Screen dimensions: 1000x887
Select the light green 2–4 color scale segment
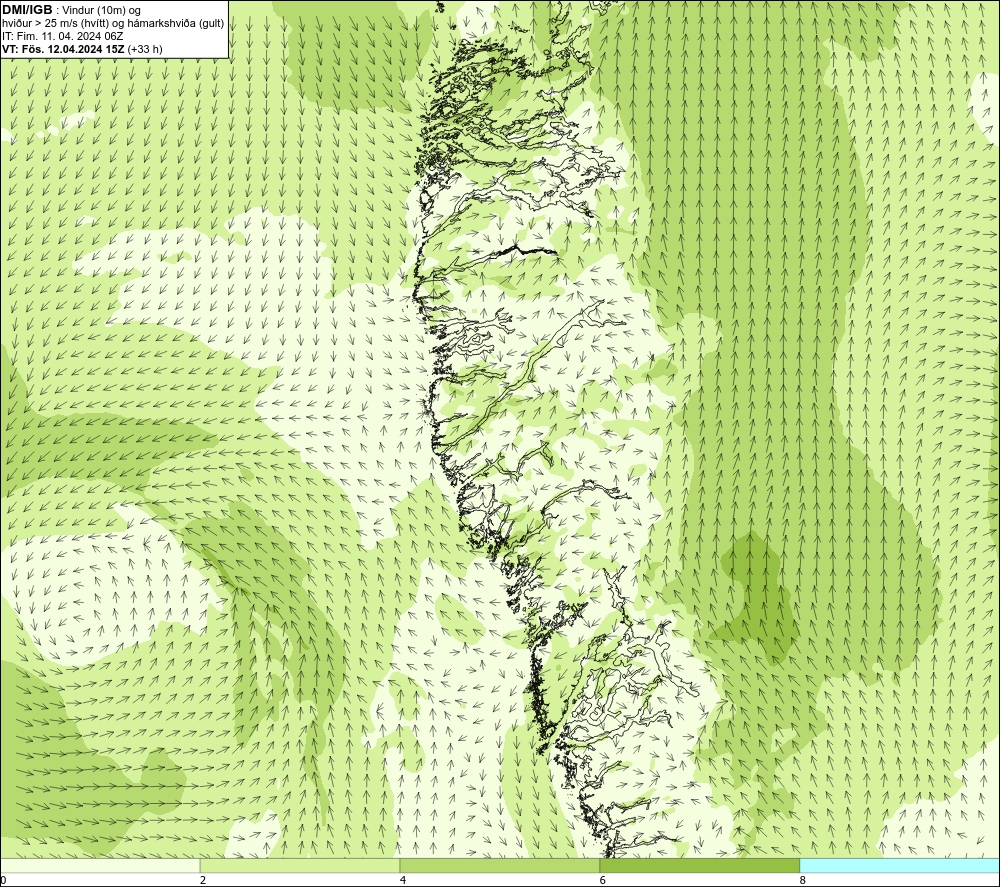[300, 865]
